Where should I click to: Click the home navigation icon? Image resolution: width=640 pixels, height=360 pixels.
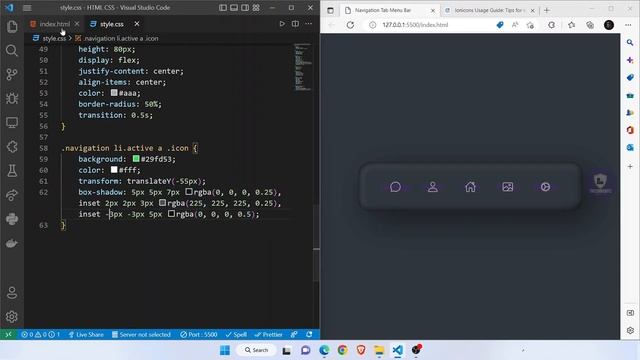click(x=470, y=187)
